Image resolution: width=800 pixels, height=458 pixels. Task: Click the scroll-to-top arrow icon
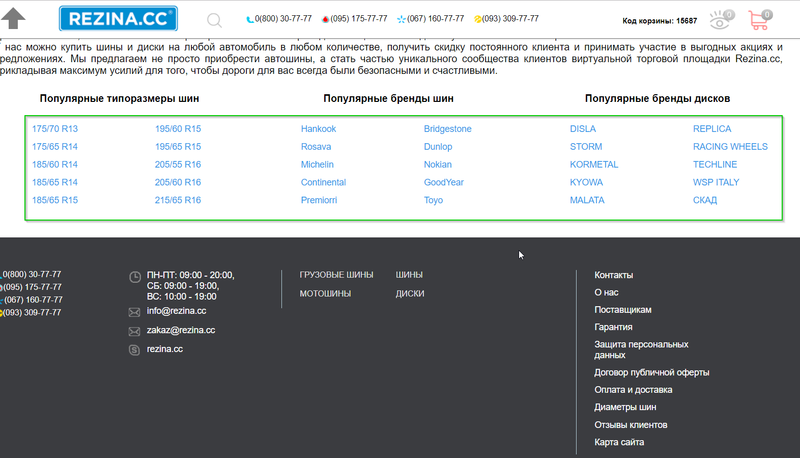pyautogui.click(x=13, y=19)
